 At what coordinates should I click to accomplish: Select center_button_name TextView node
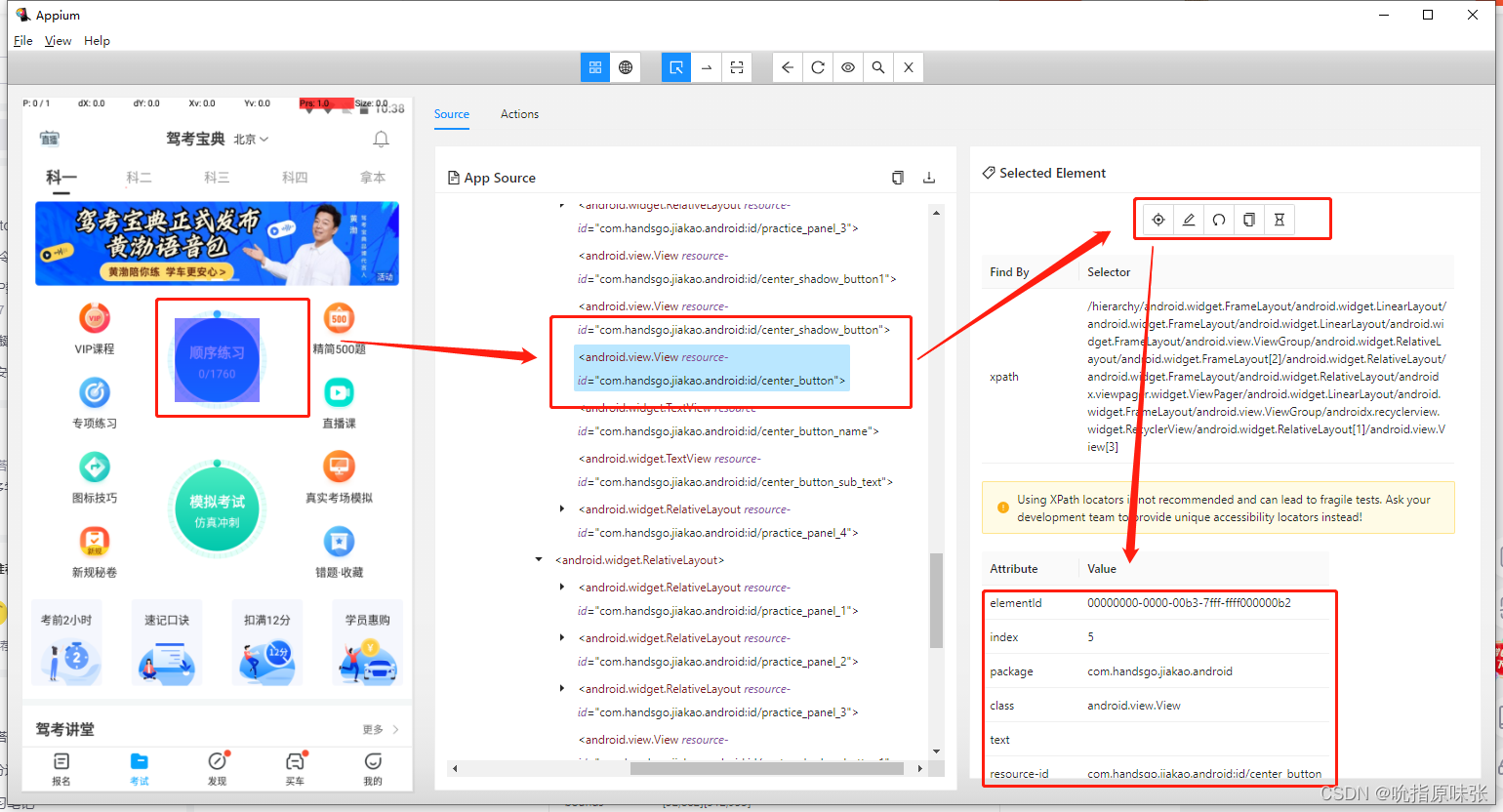tap(728, 420)
